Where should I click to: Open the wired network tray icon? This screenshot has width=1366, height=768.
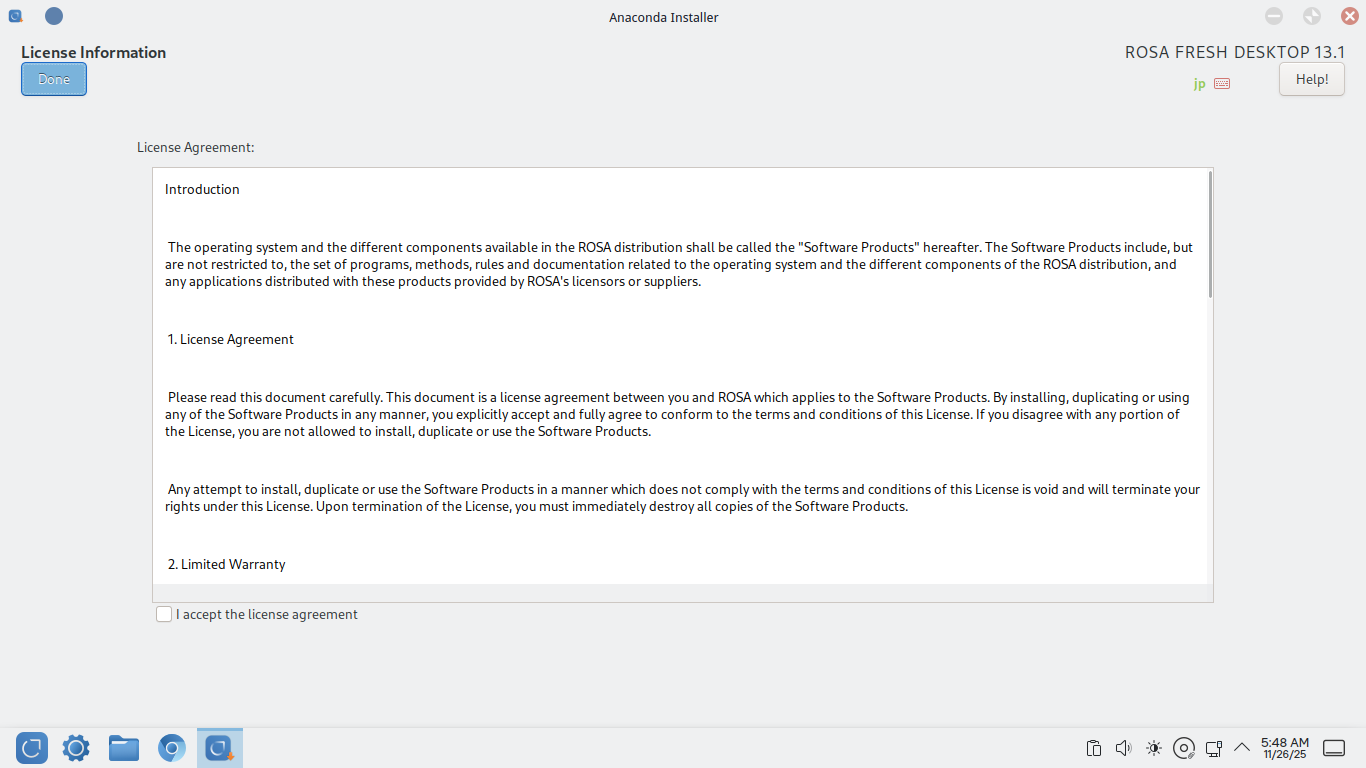point(1214,748)
